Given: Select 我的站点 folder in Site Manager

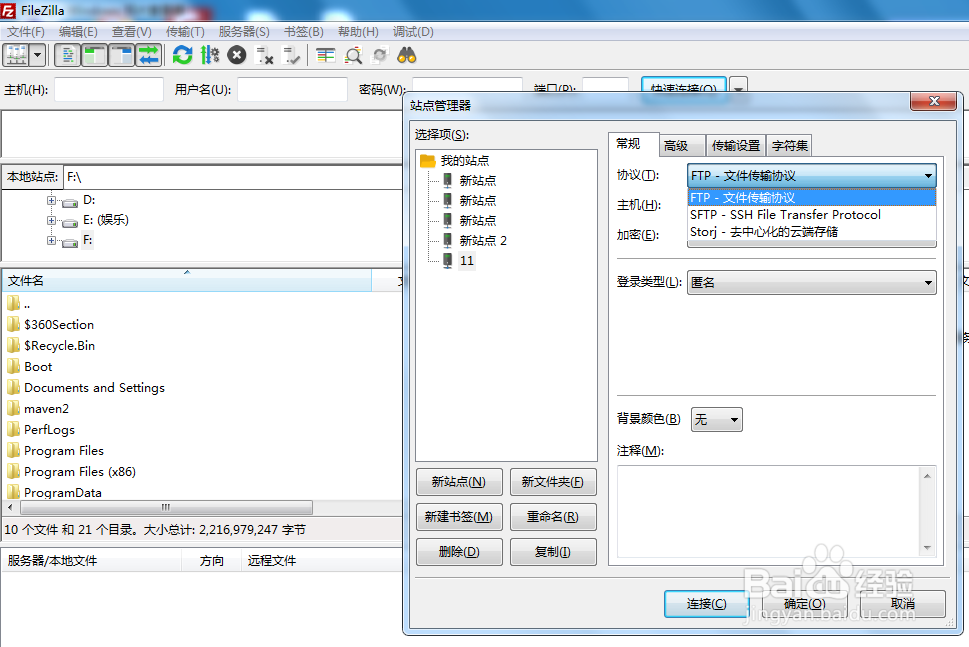Looking at the screenshot, I should click(465, 161).
